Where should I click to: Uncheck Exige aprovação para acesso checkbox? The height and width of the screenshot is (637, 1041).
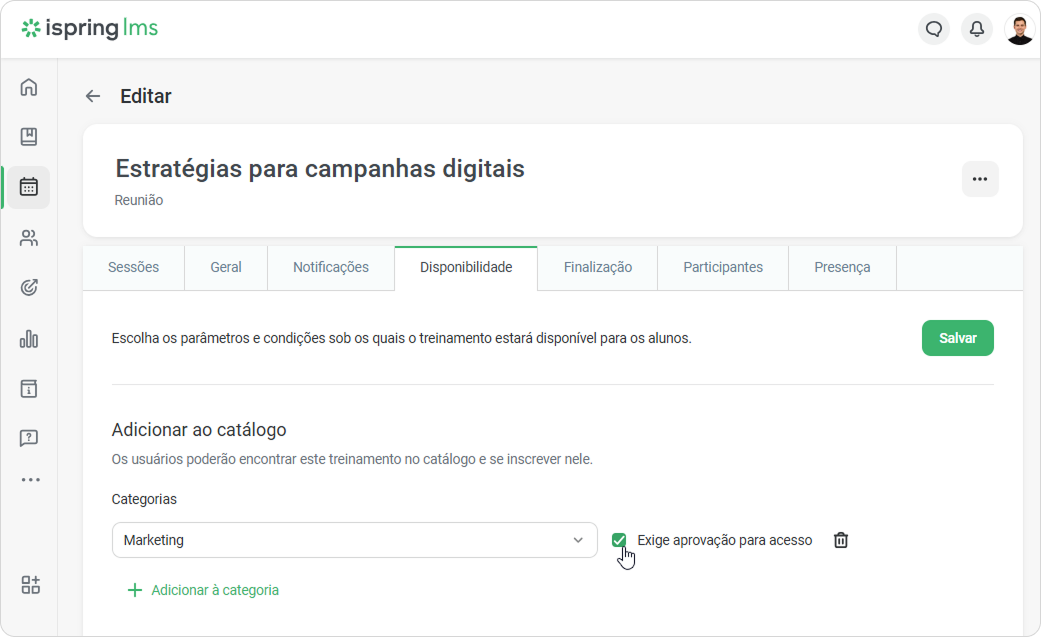[x=619, y=540]
